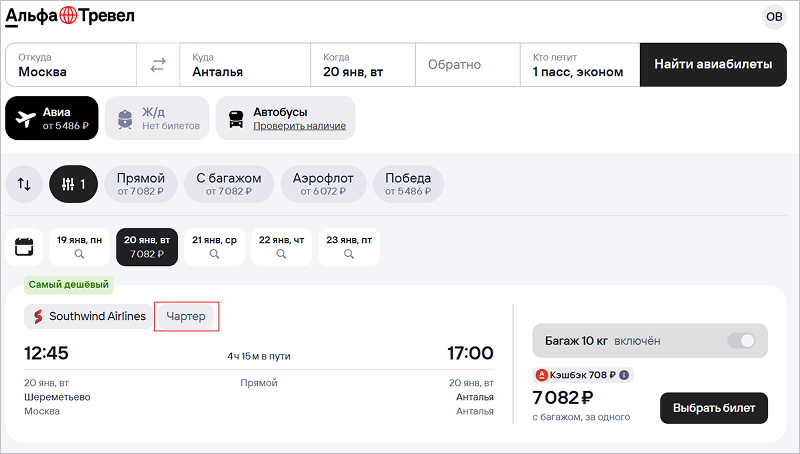Toggle the 10 kg baggage switch
Image resolution: width=800 pixels, height=454 pixels.
point(741,341)
